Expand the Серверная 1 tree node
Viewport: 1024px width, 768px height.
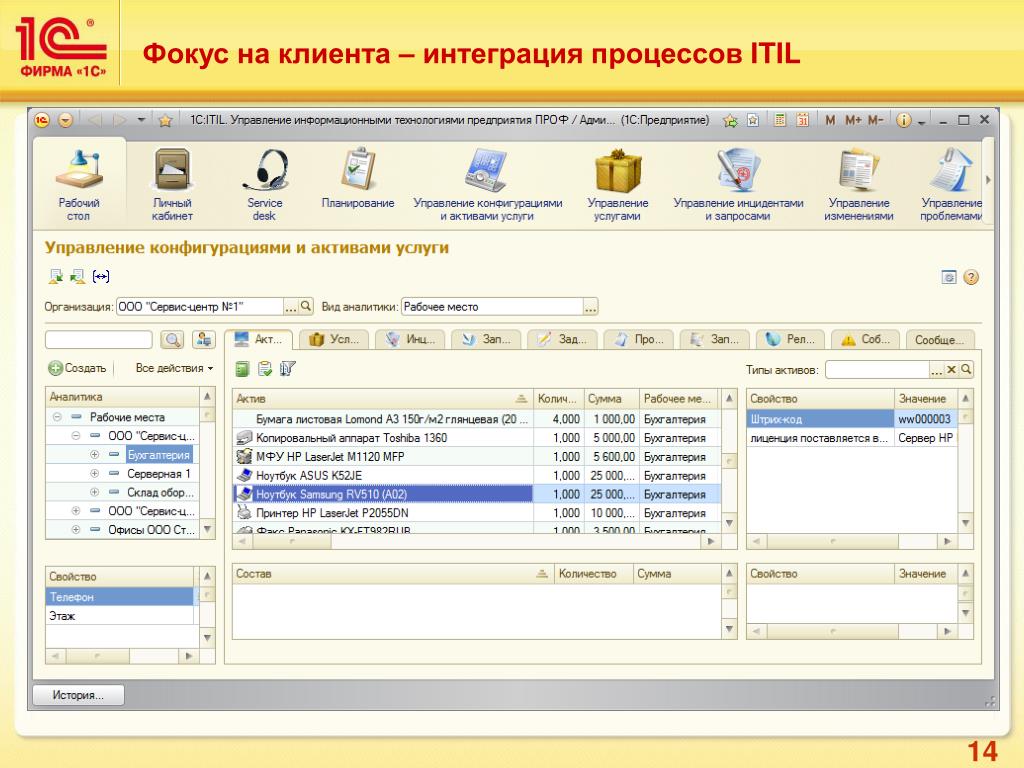click(x=94, y=473)
